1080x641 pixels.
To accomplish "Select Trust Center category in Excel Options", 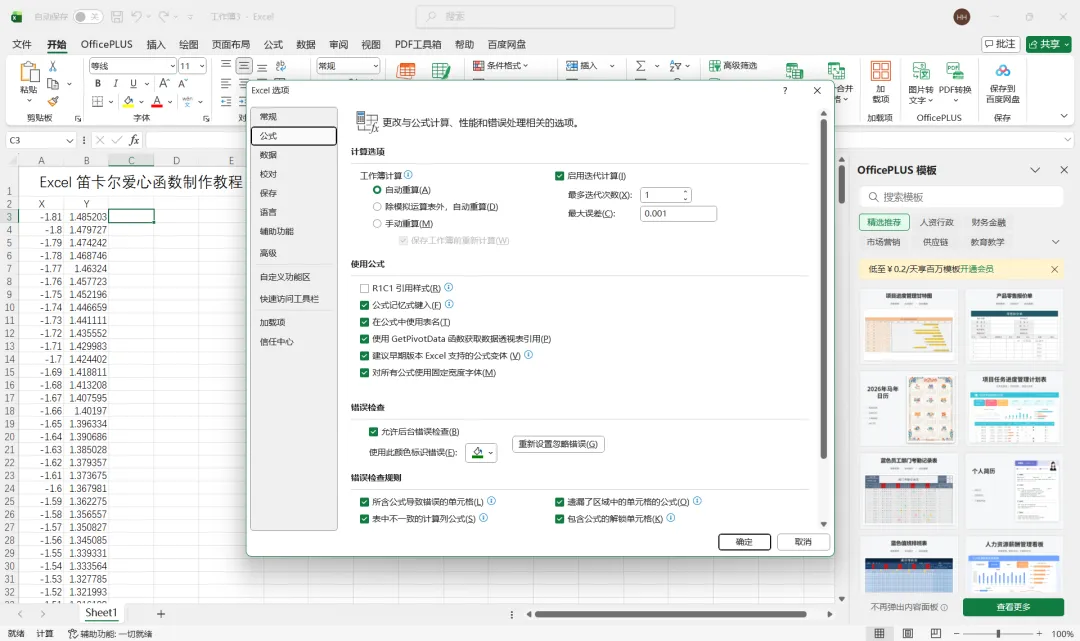I will coord(294,341).
